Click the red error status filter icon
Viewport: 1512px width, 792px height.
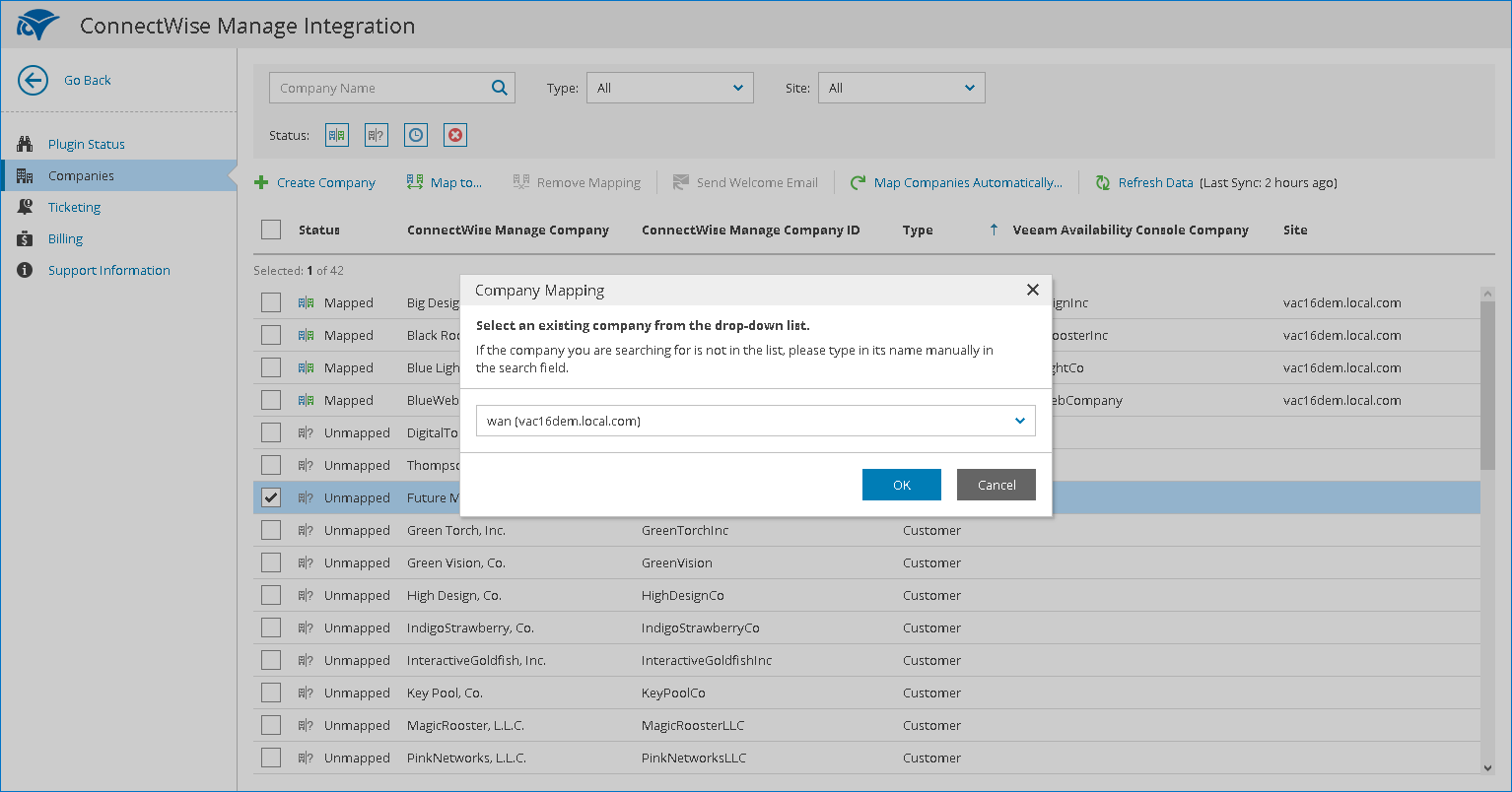click(455, 136)
